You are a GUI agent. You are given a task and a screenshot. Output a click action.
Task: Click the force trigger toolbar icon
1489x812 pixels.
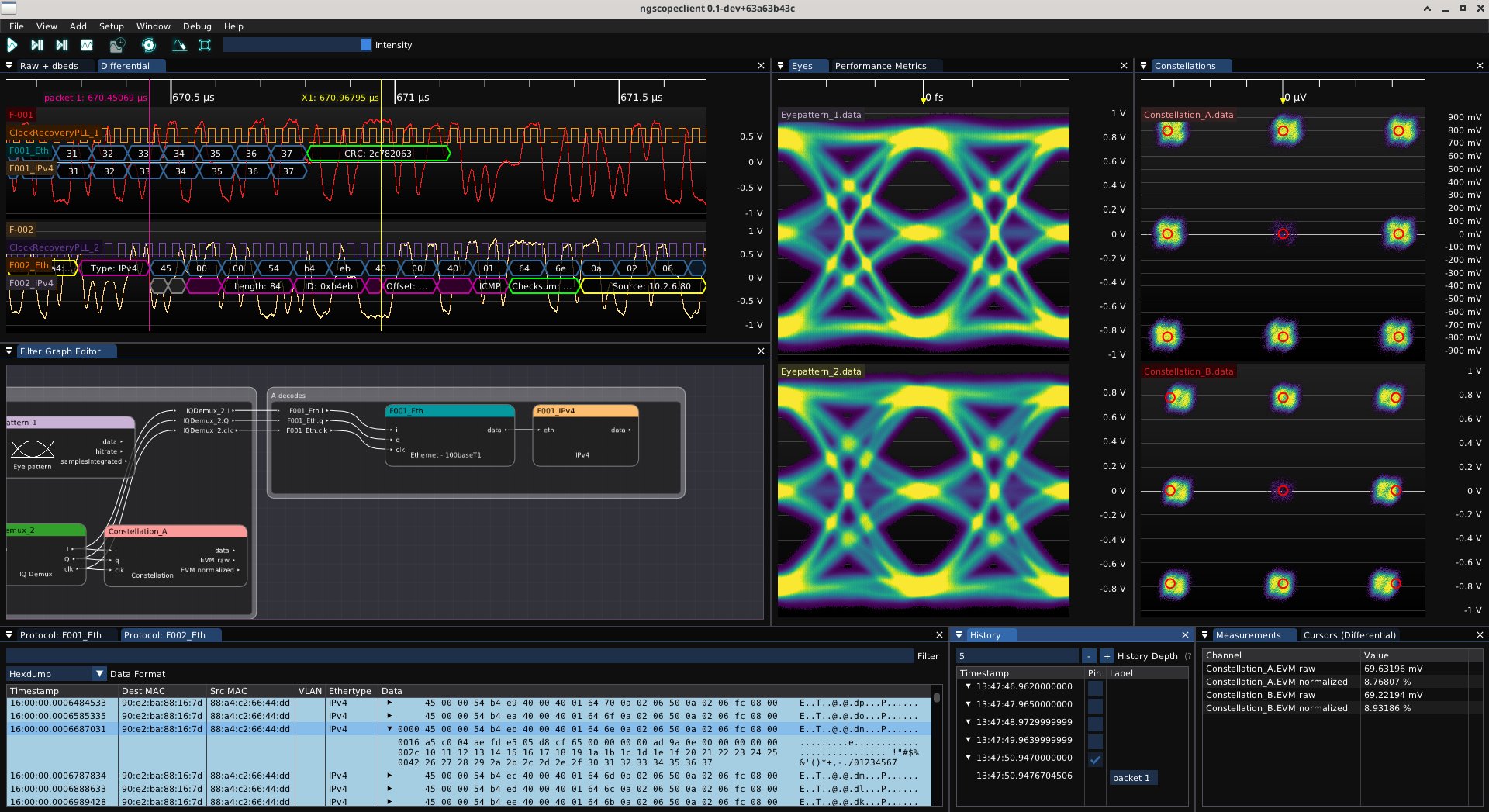point(62,45)
